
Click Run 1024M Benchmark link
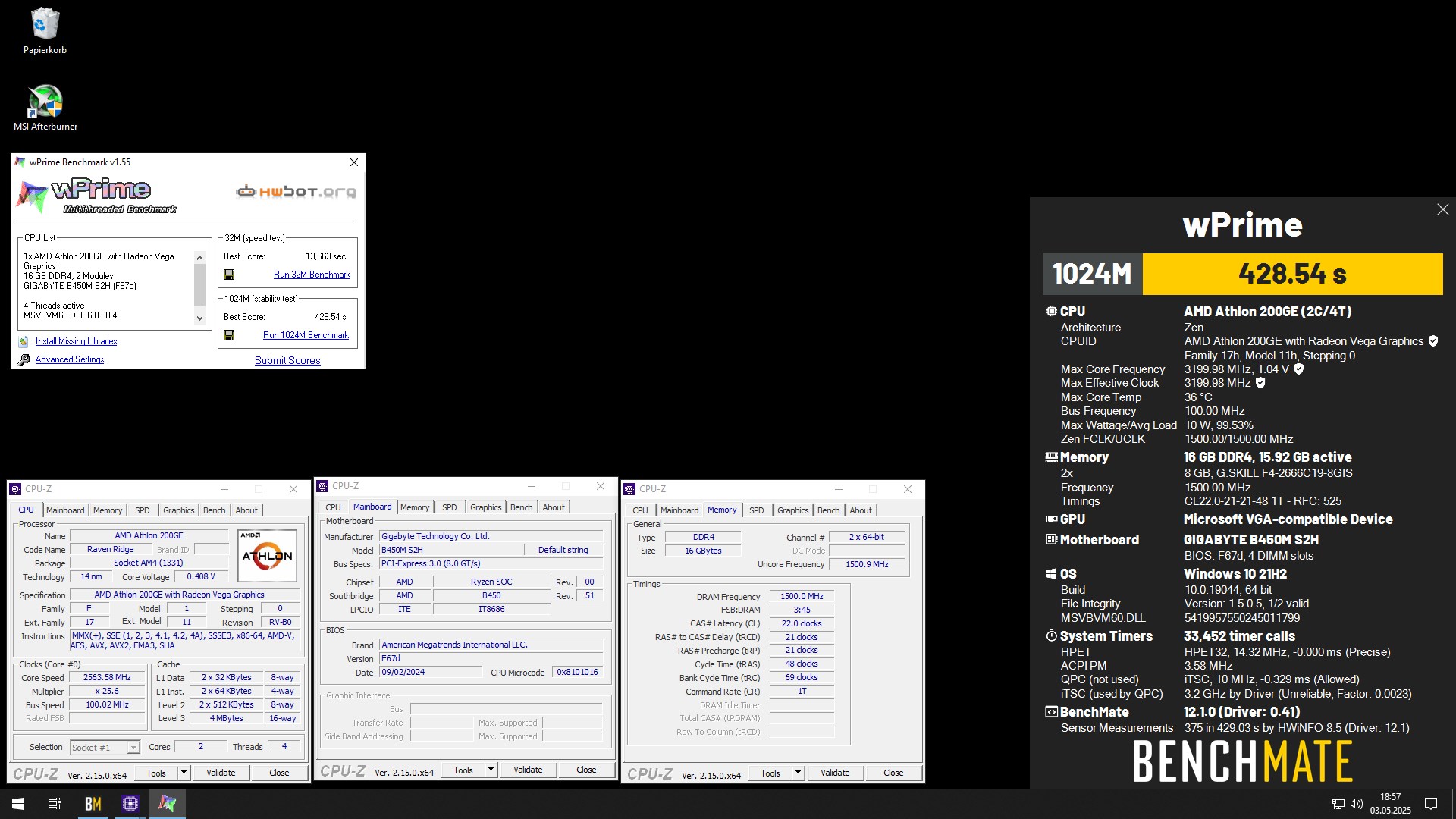[306, 335]
